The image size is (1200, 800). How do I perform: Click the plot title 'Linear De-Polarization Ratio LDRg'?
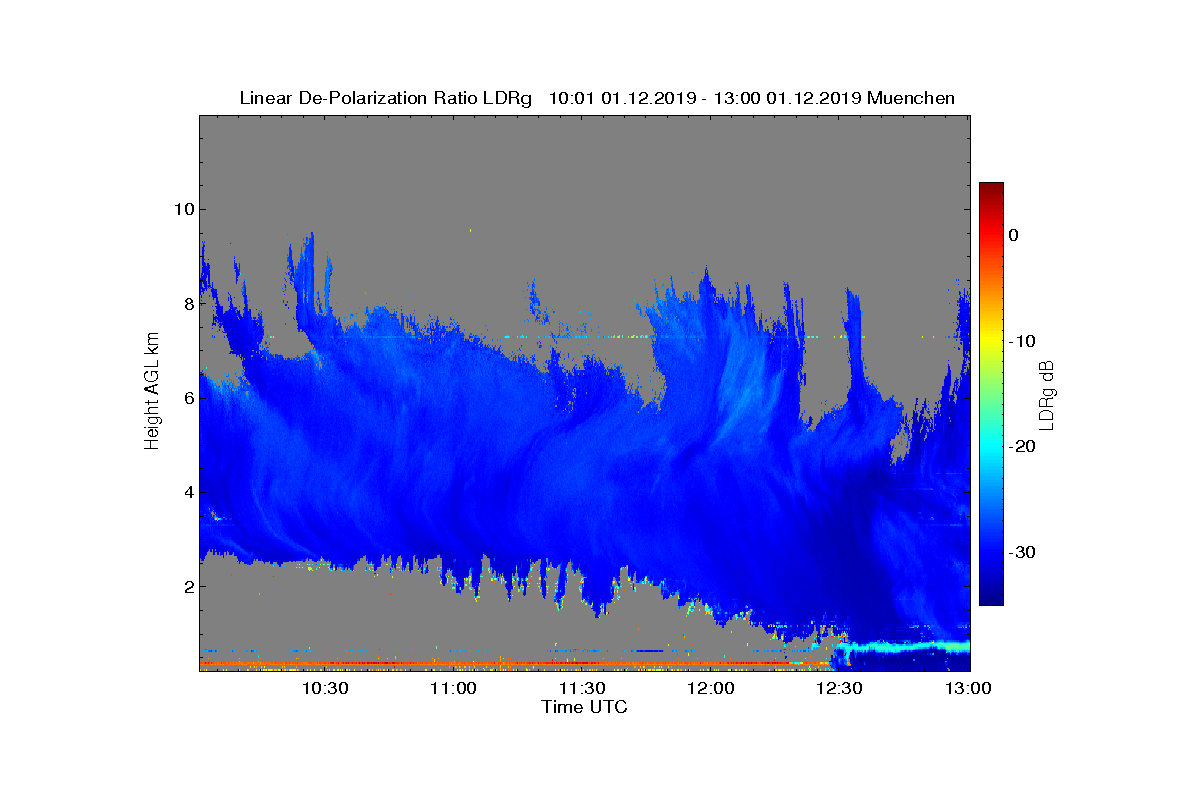[387, 98]
